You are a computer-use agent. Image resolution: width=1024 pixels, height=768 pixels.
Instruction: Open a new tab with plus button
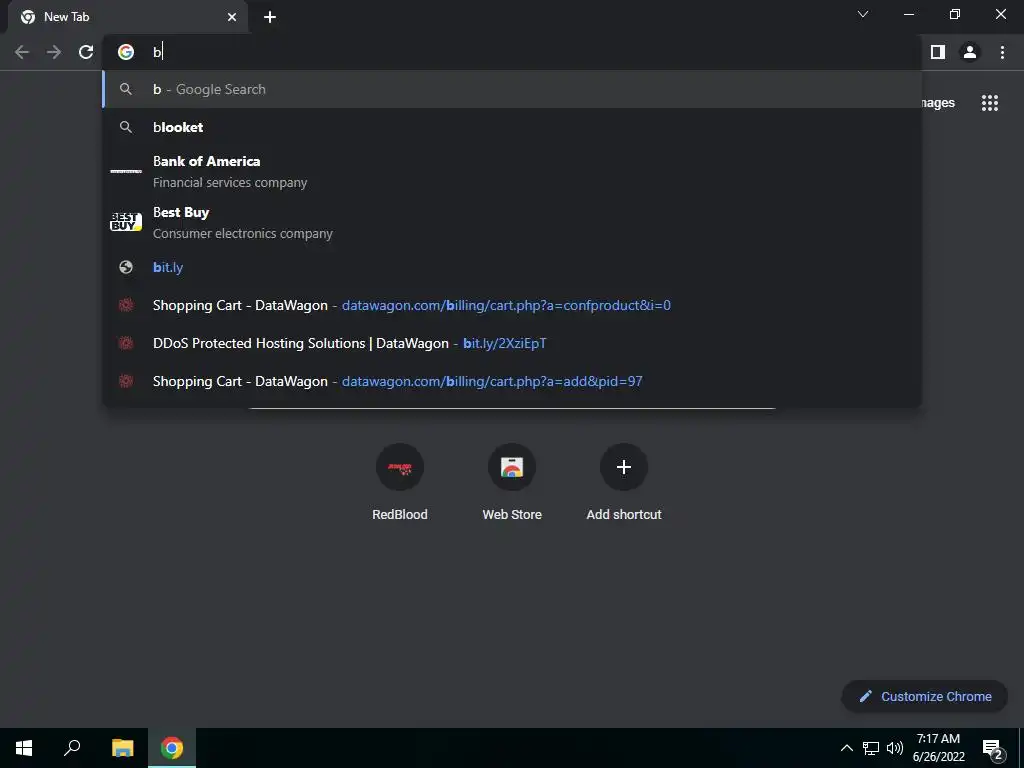[x=270, y=17]
